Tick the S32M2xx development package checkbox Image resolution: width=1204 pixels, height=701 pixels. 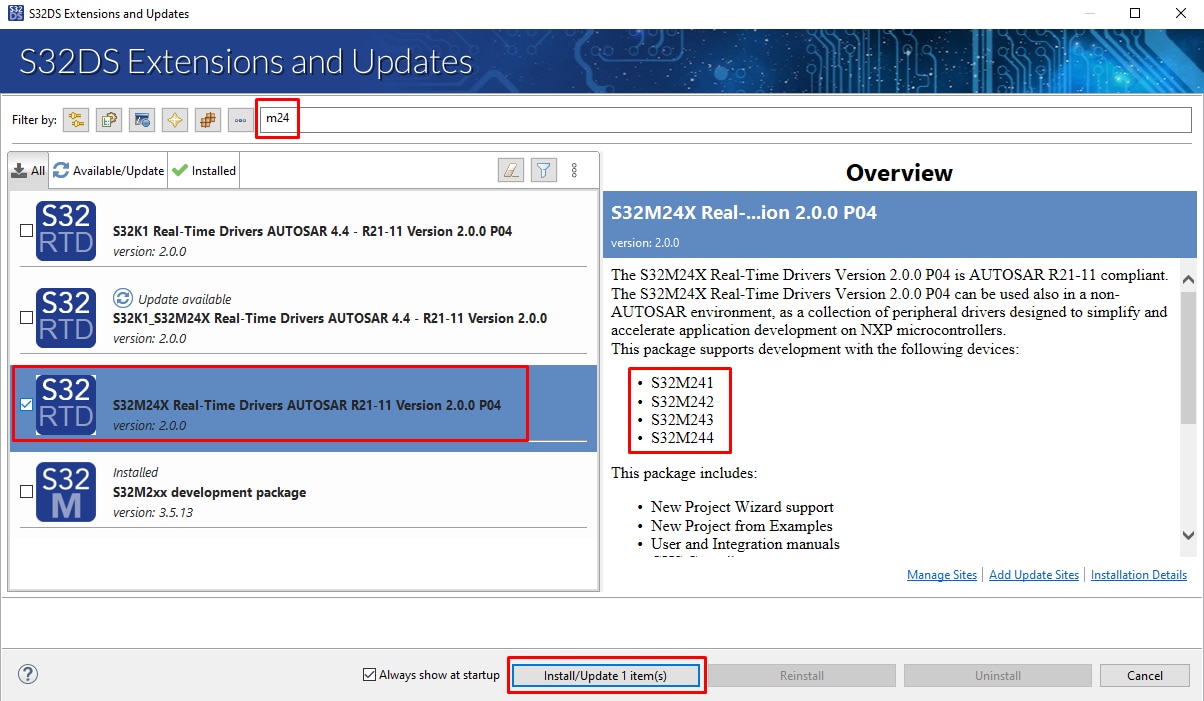pyautogui.click(x=27, y=492)
